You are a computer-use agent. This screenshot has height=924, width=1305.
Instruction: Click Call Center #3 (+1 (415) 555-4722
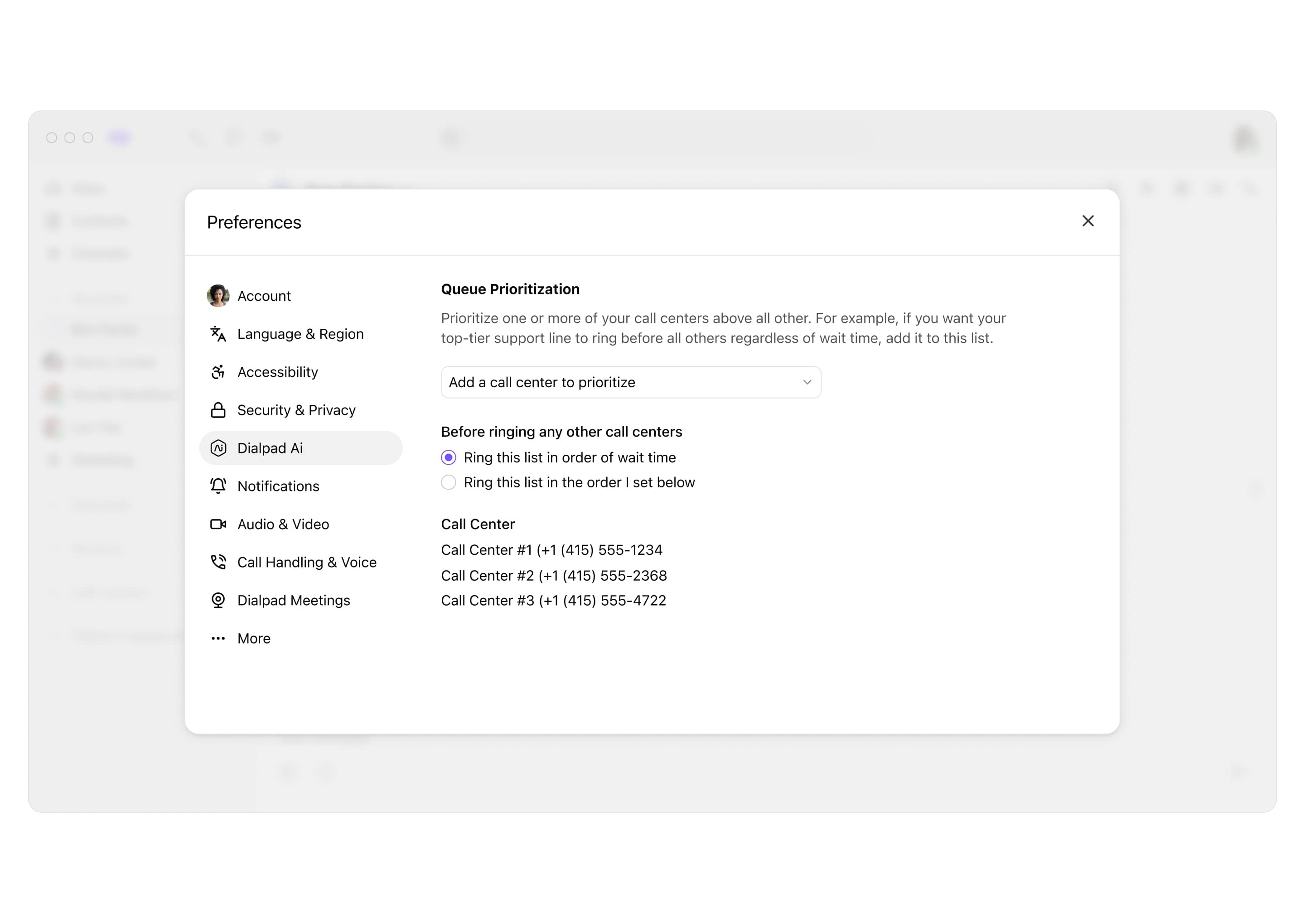[x=553, y=601]
